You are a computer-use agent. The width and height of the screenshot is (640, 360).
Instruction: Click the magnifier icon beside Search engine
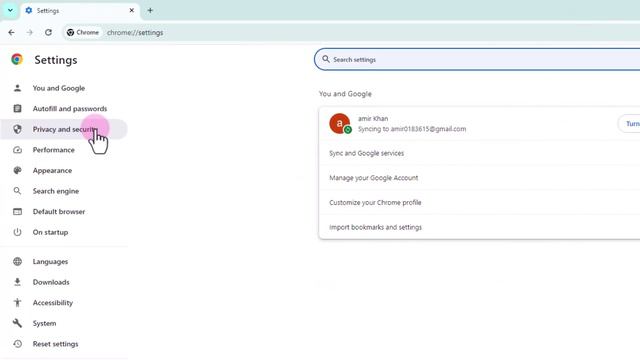17,191
